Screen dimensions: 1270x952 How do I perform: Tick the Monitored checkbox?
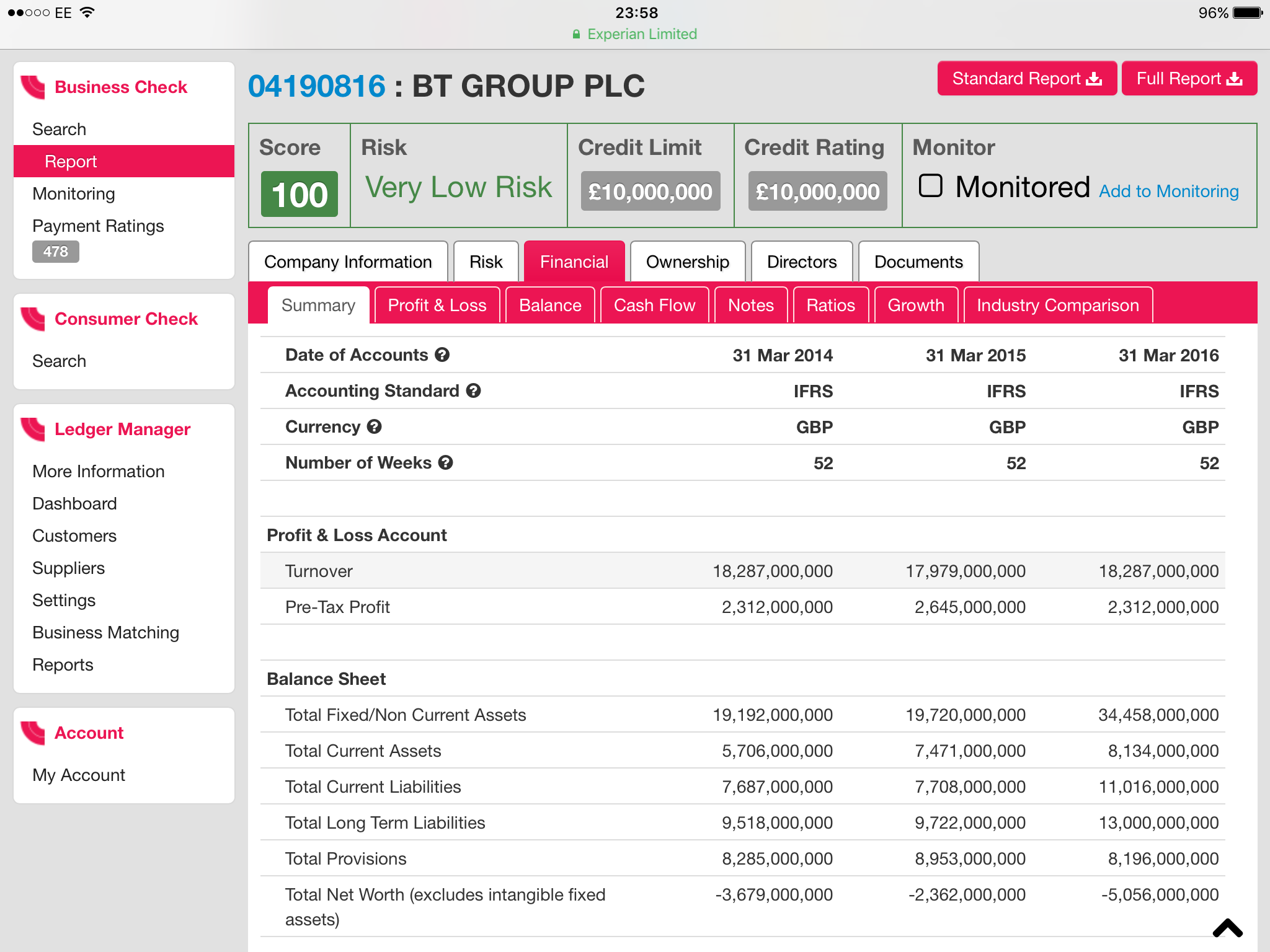[x=930, y=185]
